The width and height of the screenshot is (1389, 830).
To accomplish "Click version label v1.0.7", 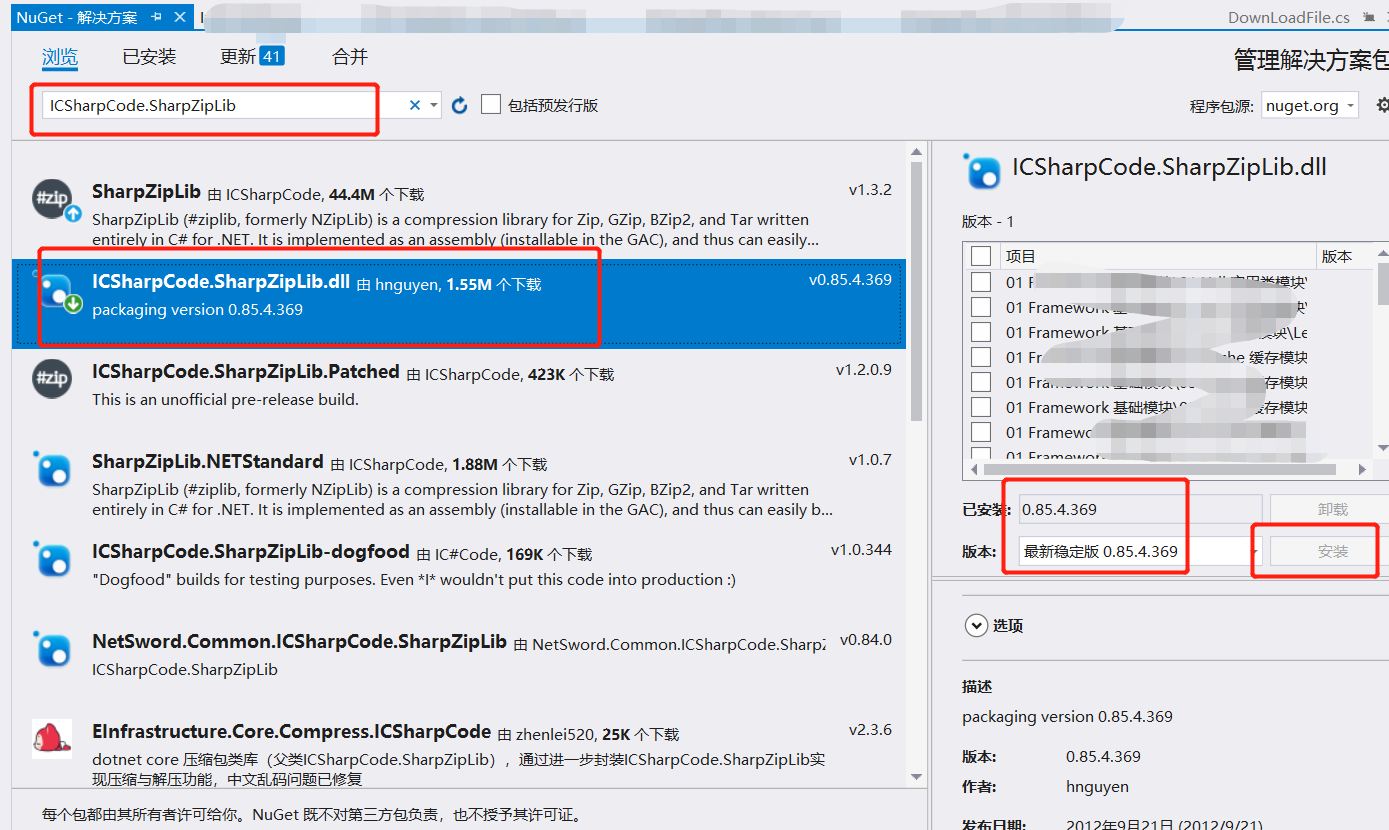I will coord(870,459).
